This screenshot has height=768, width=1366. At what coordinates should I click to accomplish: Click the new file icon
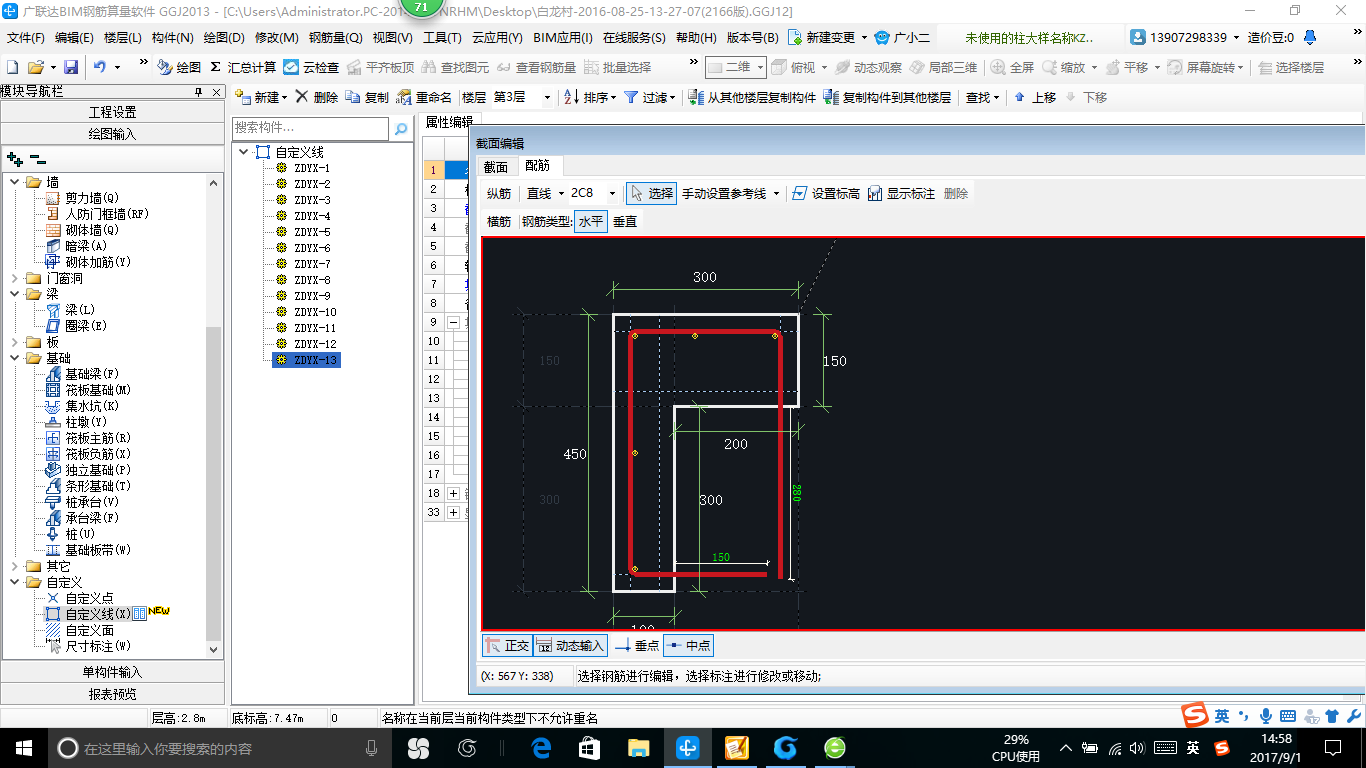12,67
